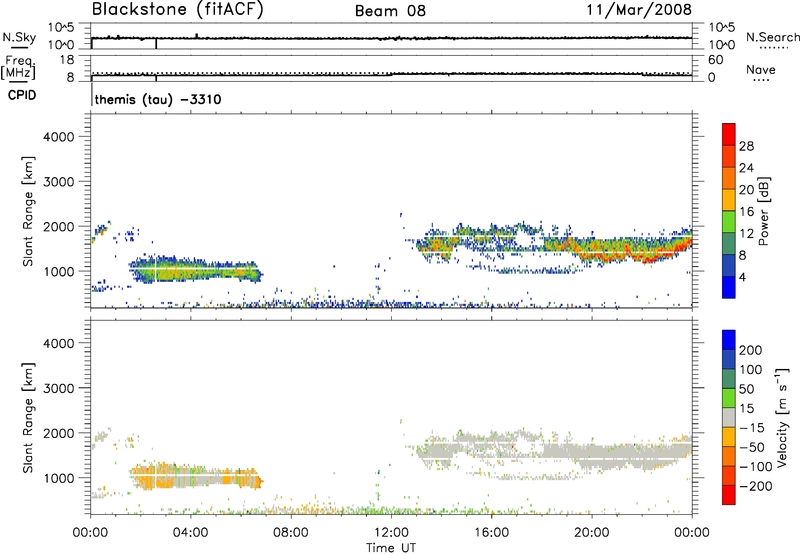Click the '04:00' time axis label
800x554 pixels.
tap(190, 533)
